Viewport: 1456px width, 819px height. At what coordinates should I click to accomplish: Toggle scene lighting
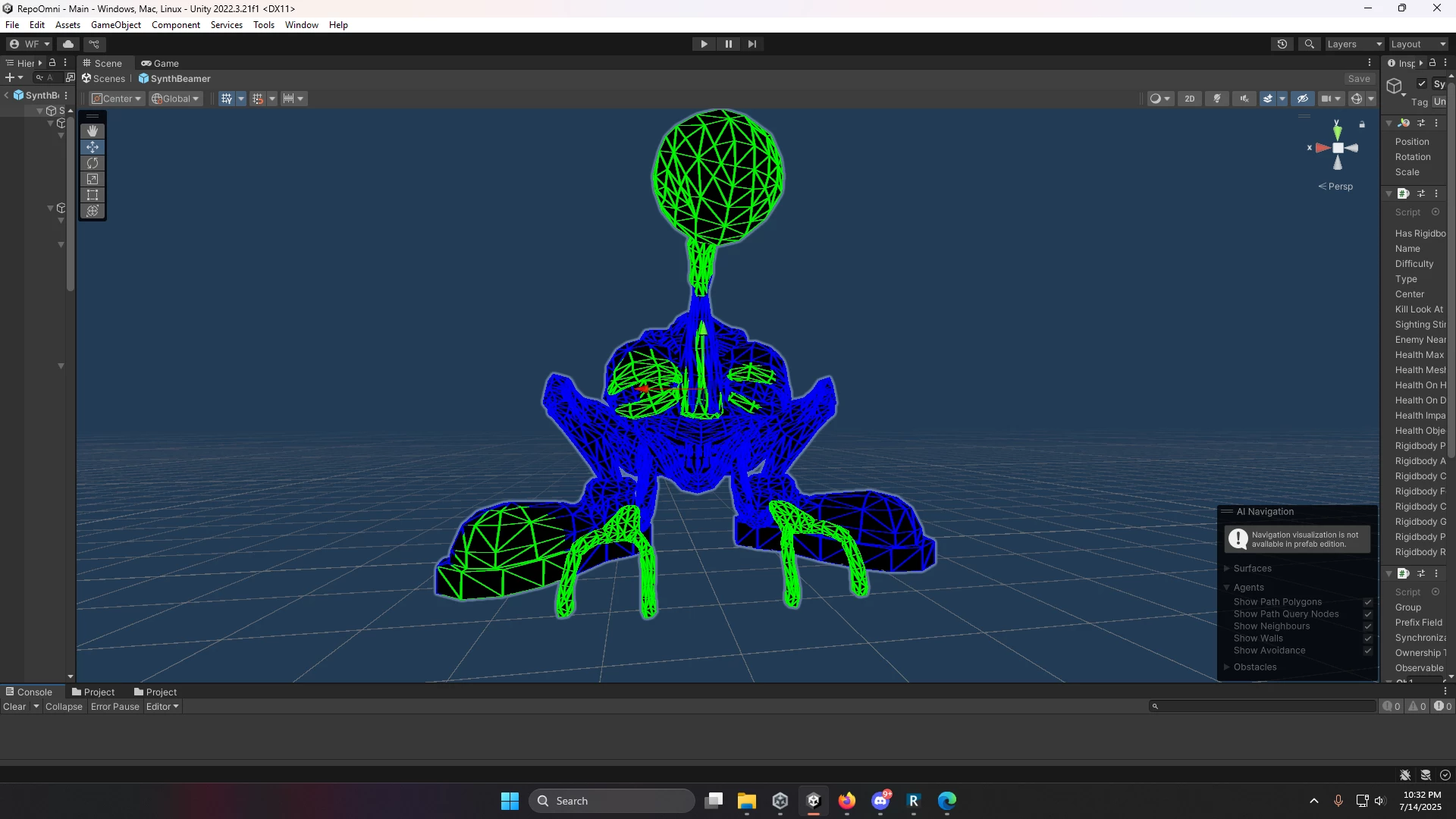tap(1217, 99)
